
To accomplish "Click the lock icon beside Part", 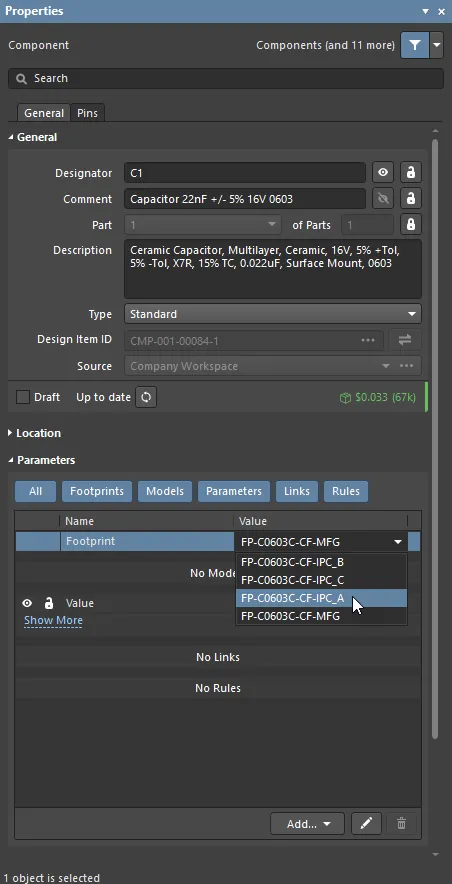I will [411, 225].
